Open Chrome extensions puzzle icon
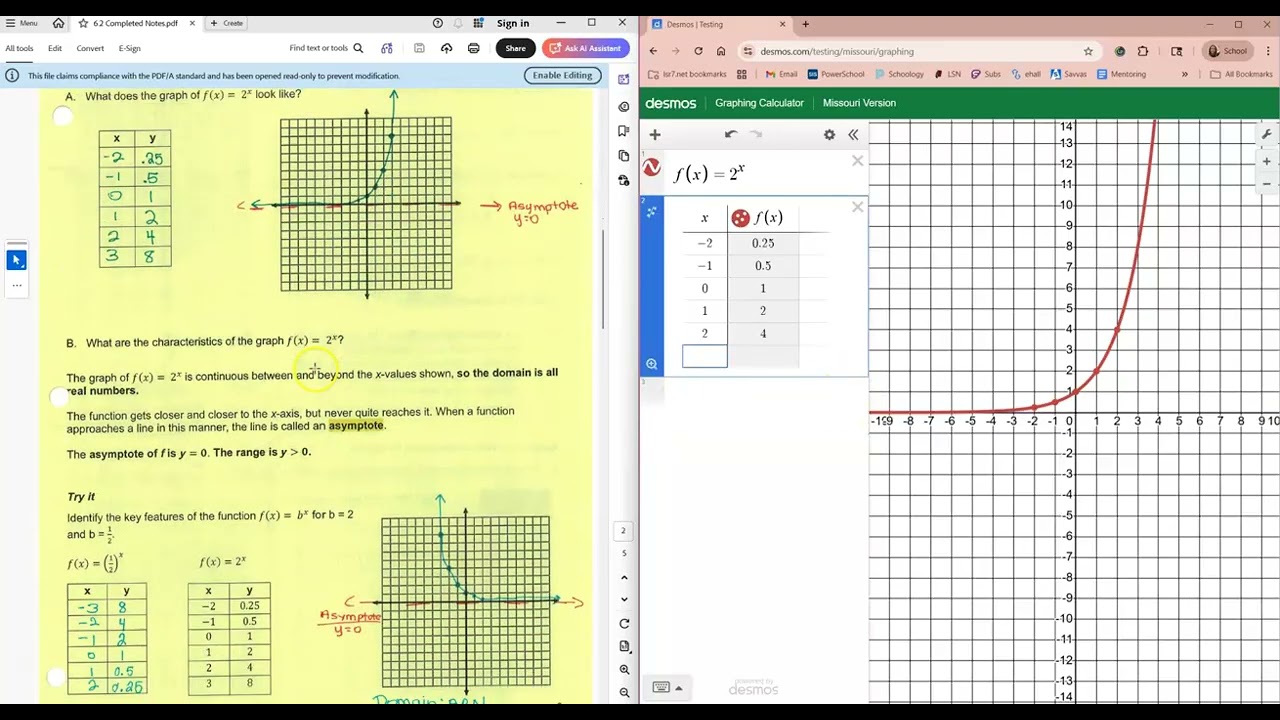Image resolution: width=1280 pixels, height=720 pixels. (1143, 51)
